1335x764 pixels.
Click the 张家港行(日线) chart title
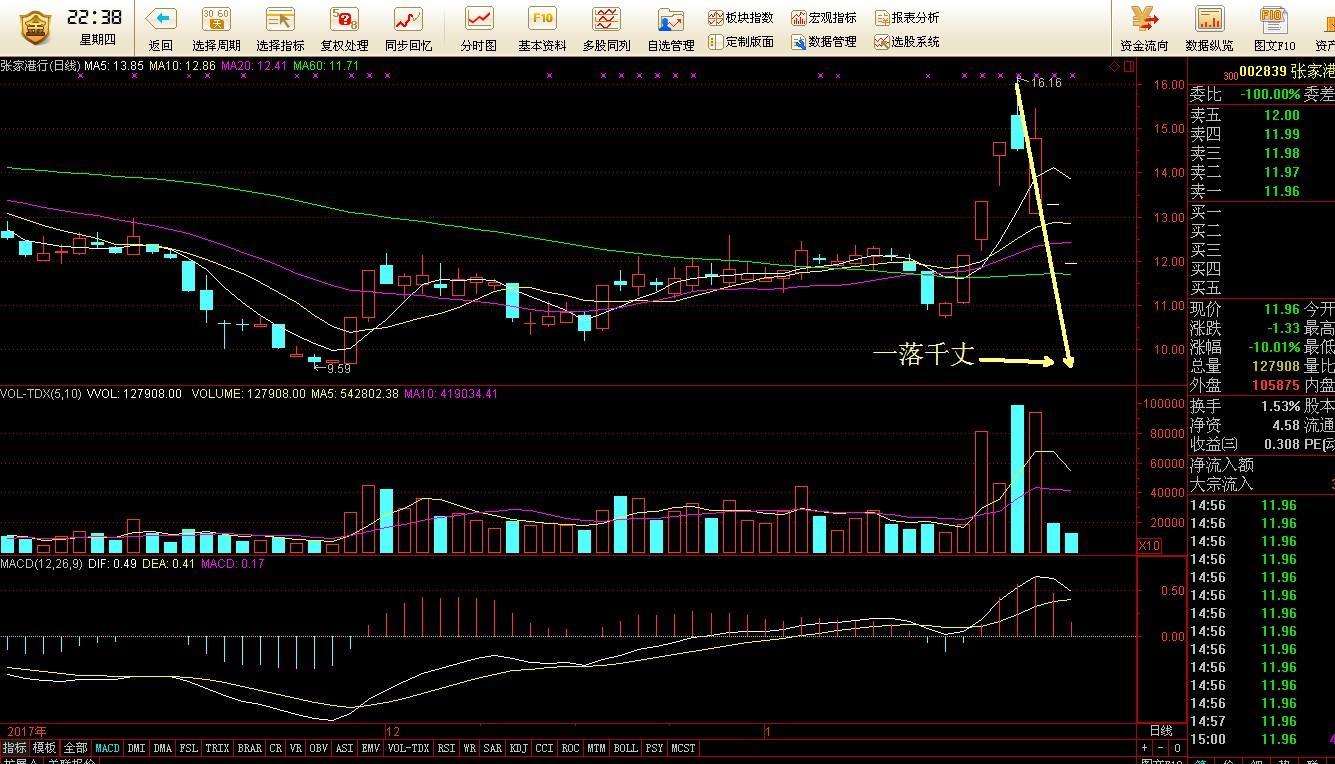40,66
